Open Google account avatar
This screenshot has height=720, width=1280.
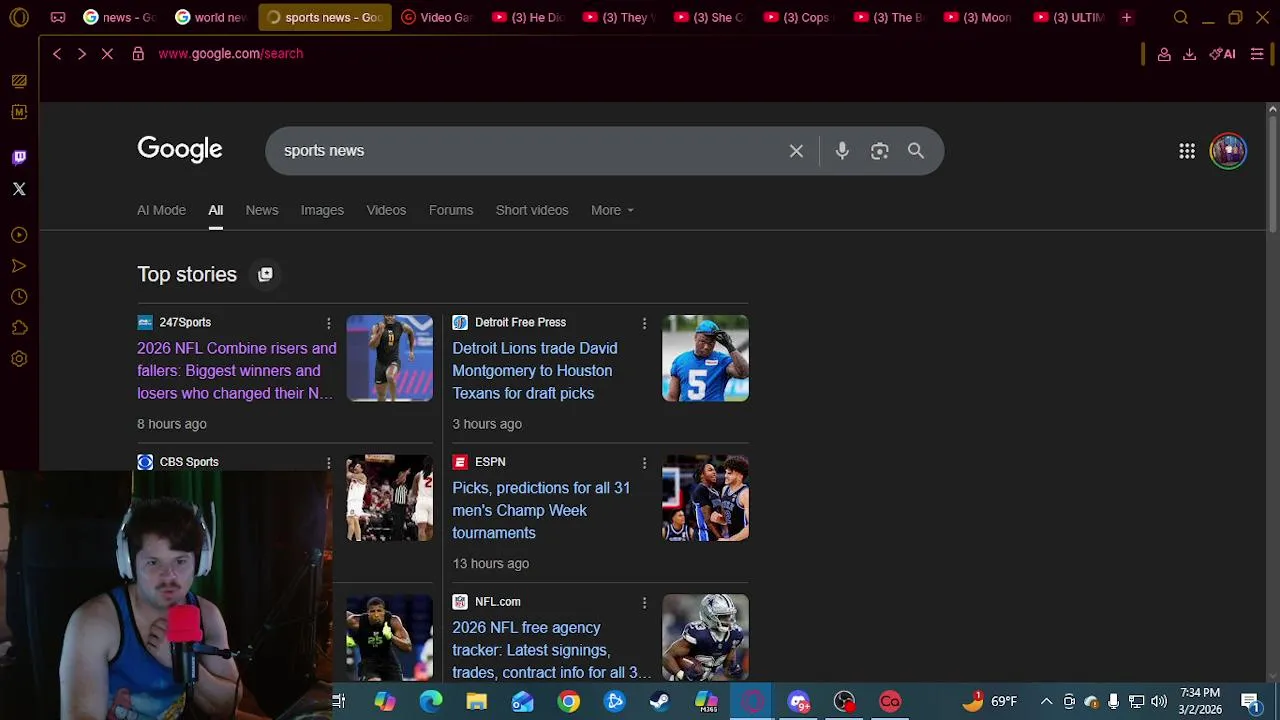(1228, 151)
